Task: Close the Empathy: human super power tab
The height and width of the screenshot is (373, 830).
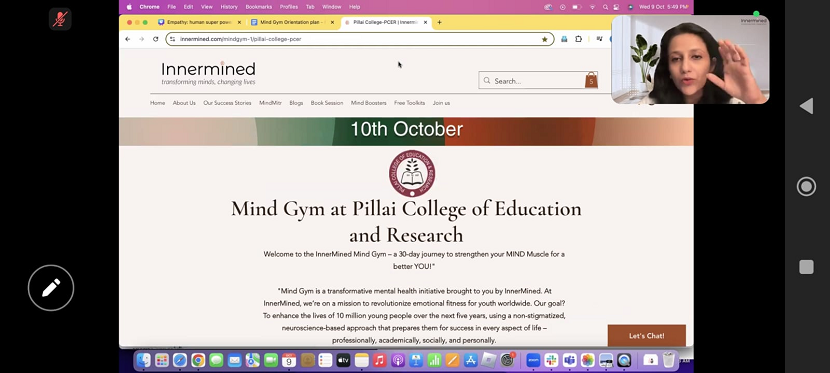Action: click(x=239, y=22)
